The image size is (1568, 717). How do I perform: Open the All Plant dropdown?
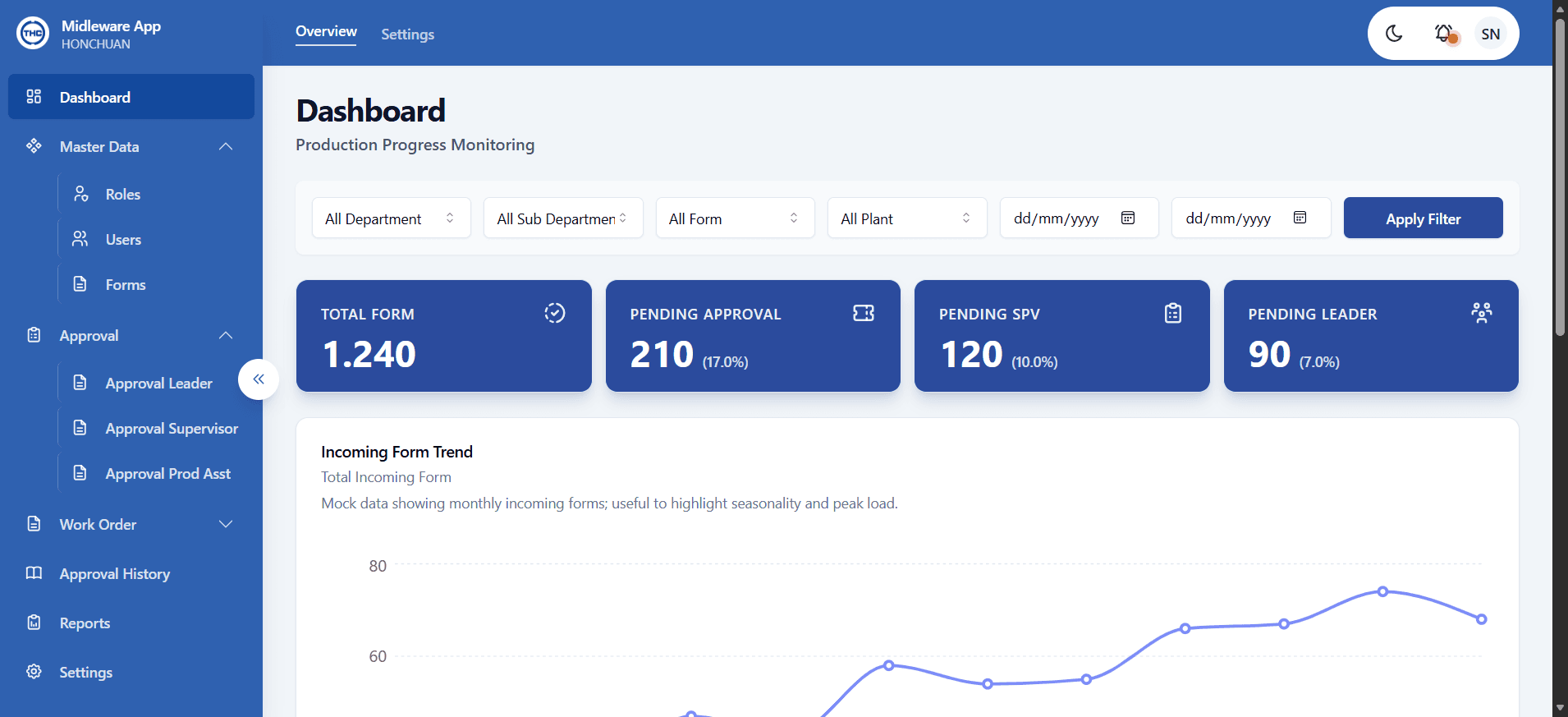click(907, 218)
